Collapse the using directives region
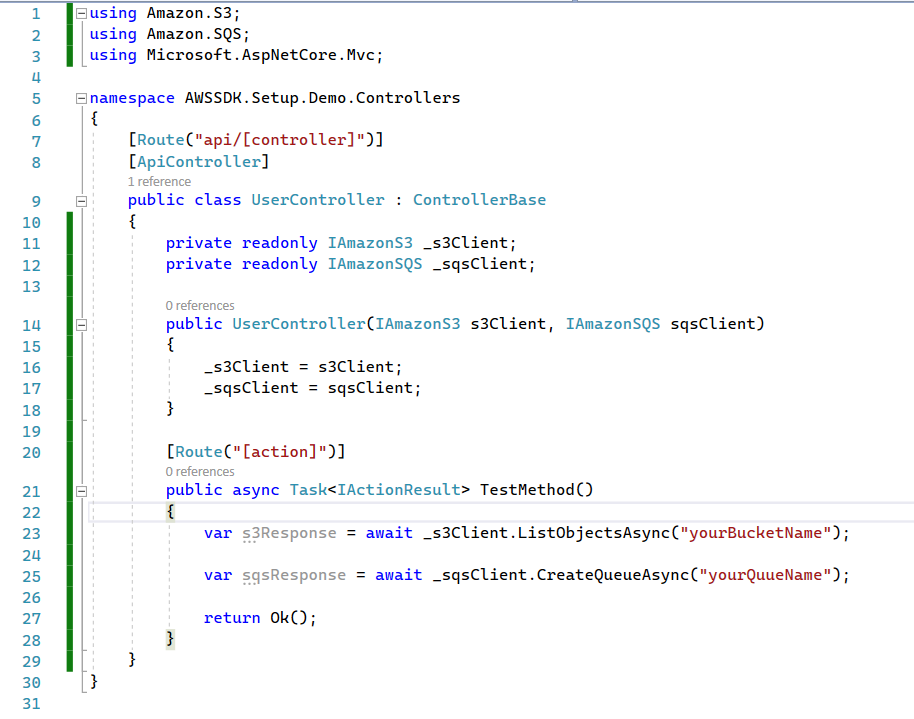Viewport: 914px width, 719px height. [x=79, y=12]
